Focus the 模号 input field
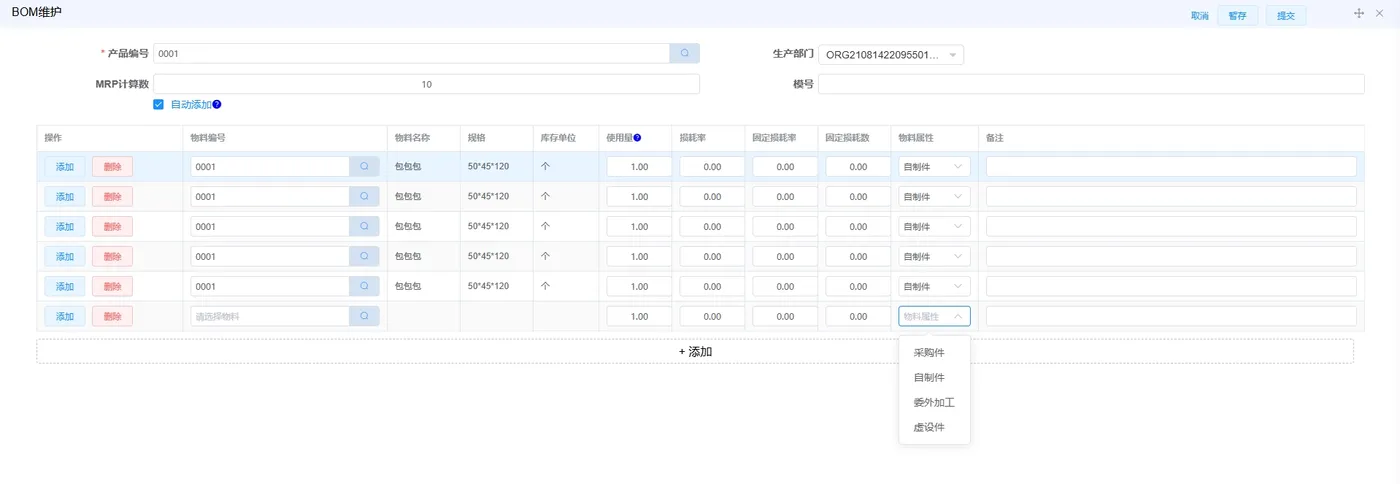 pos(1091,84)
